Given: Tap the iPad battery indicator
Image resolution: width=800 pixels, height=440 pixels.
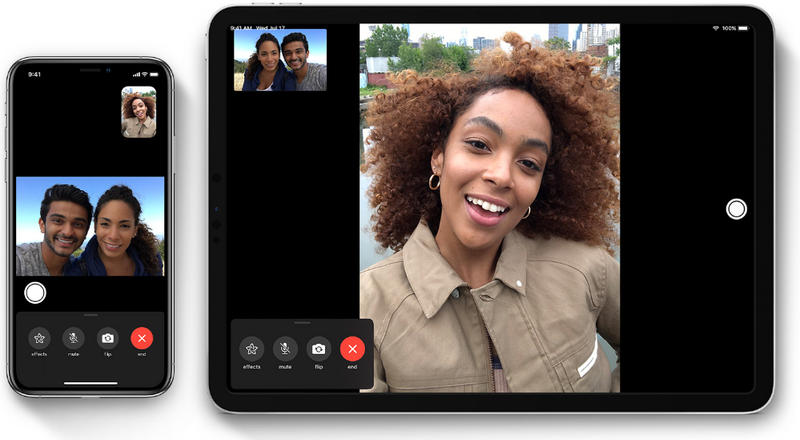Looking at the screenshot, I should click(x=743, y=29).
